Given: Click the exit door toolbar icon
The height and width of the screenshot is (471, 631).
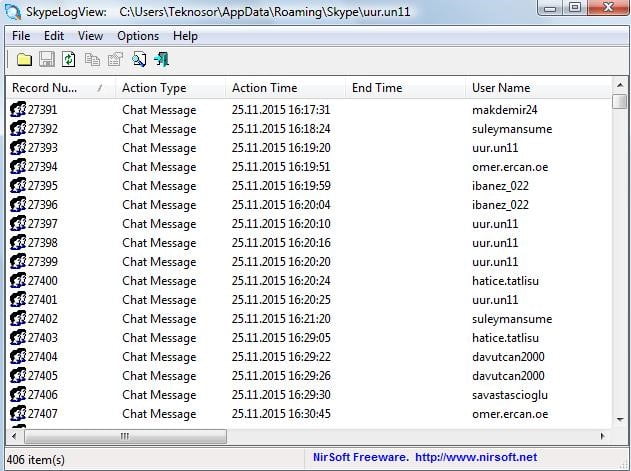Looking at the screenshot, I should pos(161,60).
